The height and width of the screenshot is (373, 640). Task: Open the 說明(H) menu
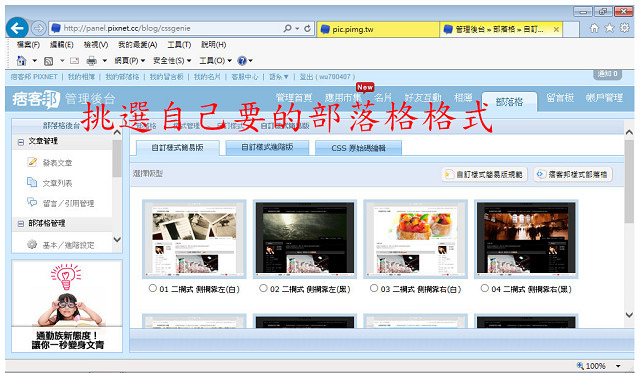pos(213,44)
